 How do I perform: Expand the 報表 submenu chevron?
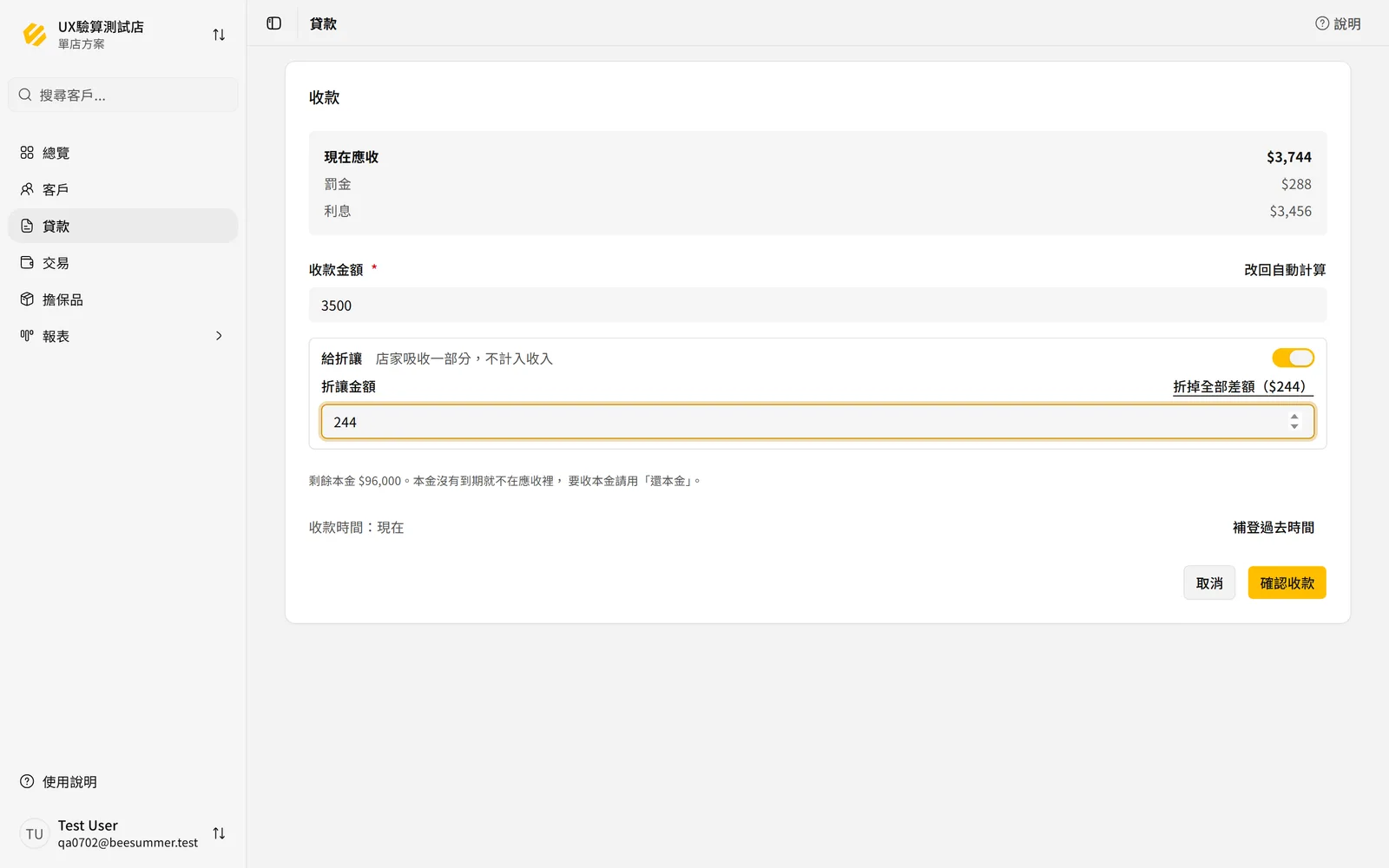(219, 336)
